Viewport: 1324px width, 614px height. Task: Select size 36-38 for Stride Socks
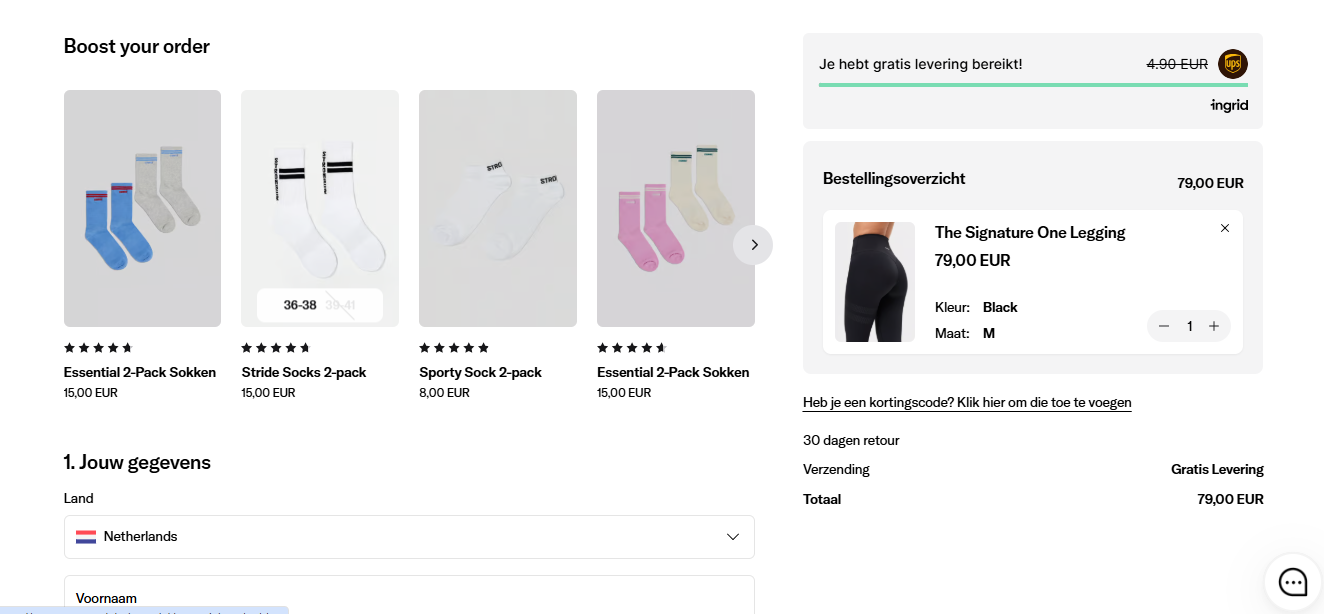pyautogui.click(x=300, y=305)
